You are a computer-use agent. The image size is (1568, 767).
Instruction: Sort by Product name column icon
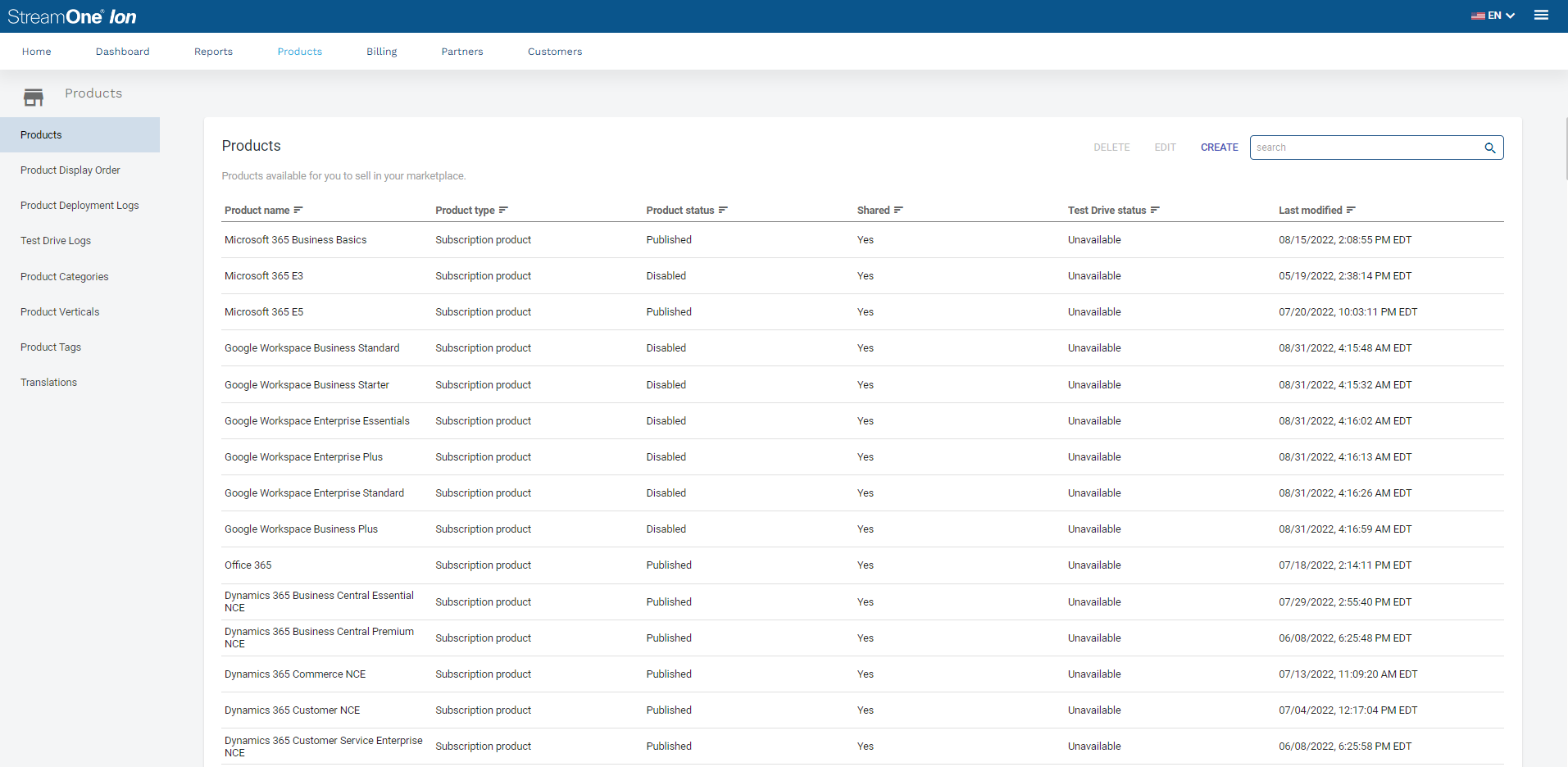pos(298,211)
